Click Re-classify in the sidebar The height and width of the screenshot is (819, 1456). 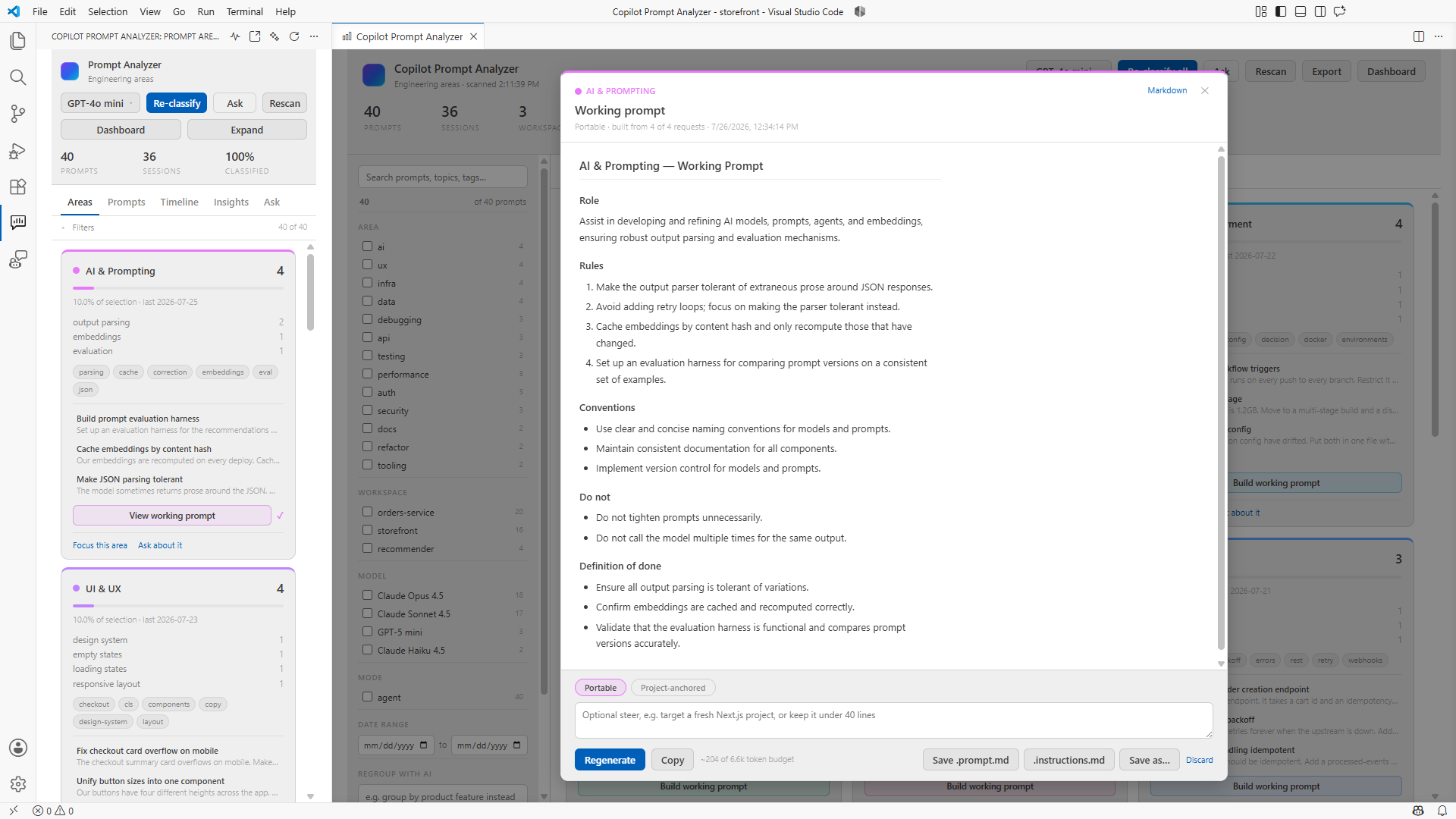tap(177, 103)
